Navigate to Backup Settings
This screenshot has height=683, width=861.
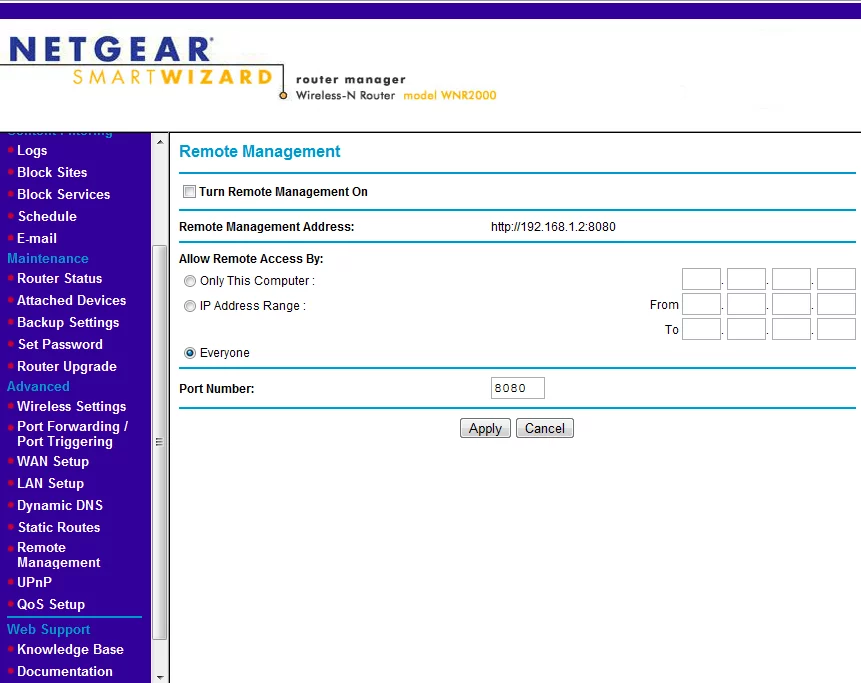(x=68, y=322)
